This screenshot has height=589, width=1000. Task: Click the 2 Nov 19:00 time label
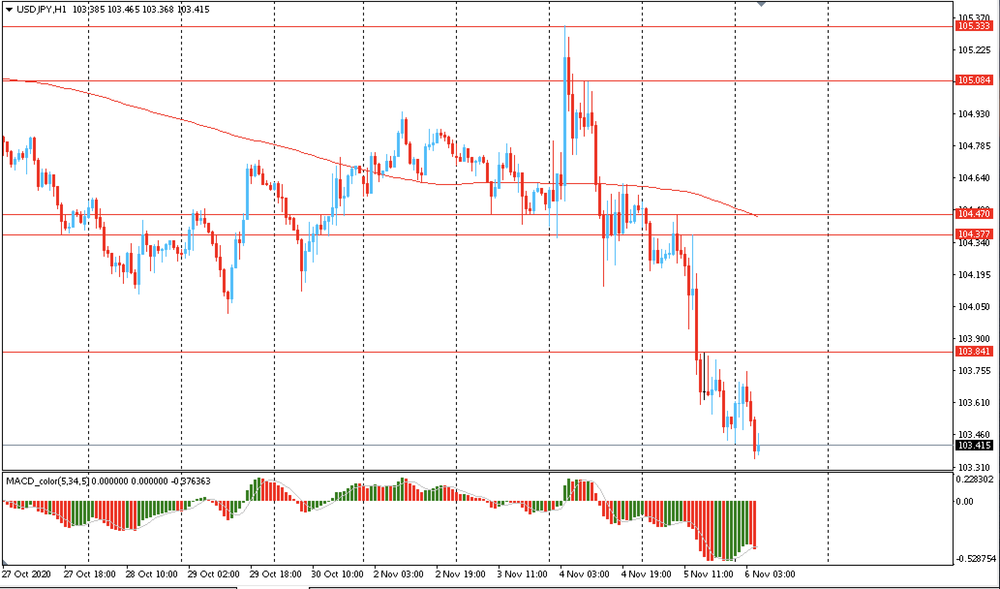point(459,573)
